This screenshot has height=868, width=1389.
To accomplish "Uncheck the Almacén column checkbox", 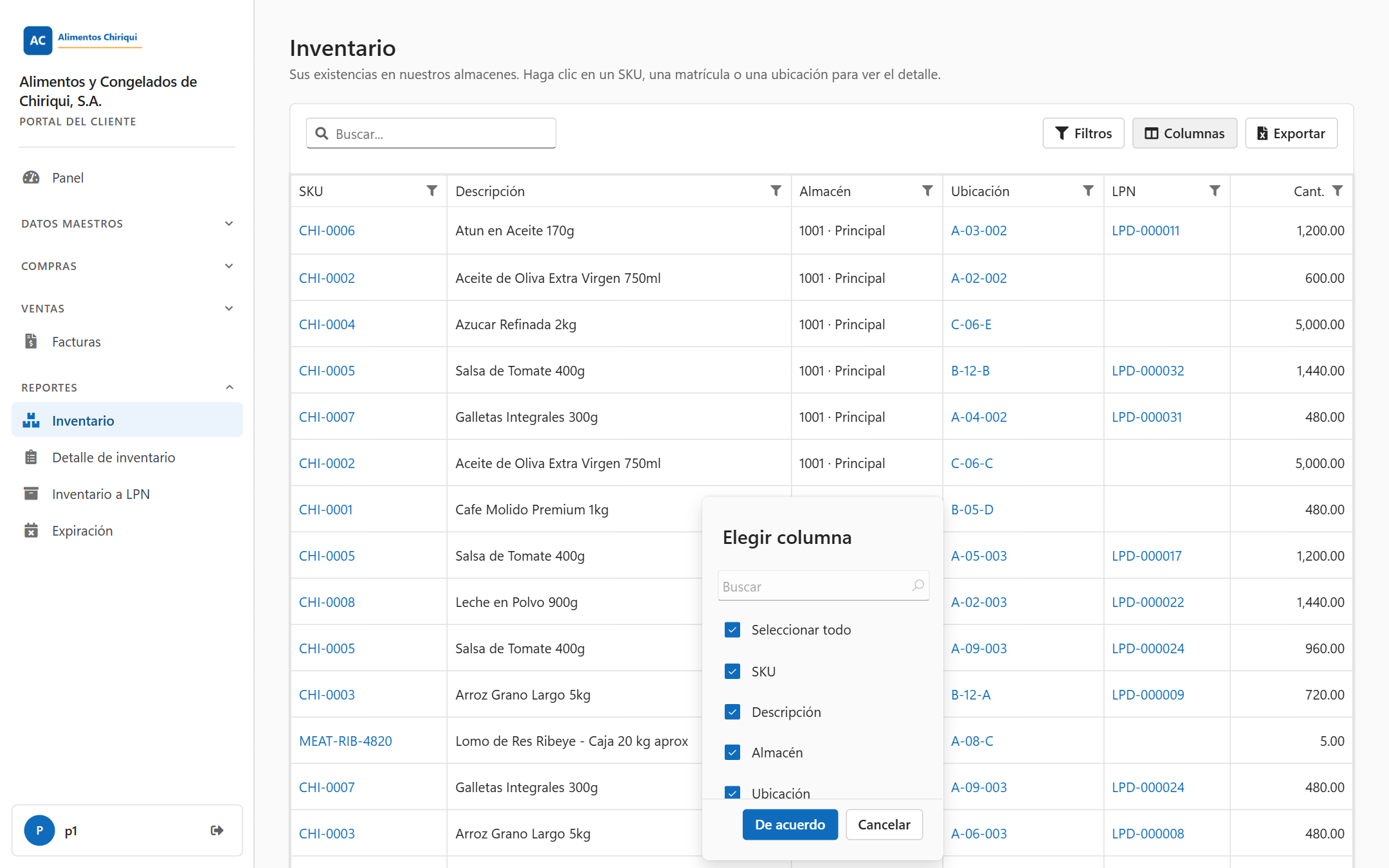I will (x=732, y=752).
